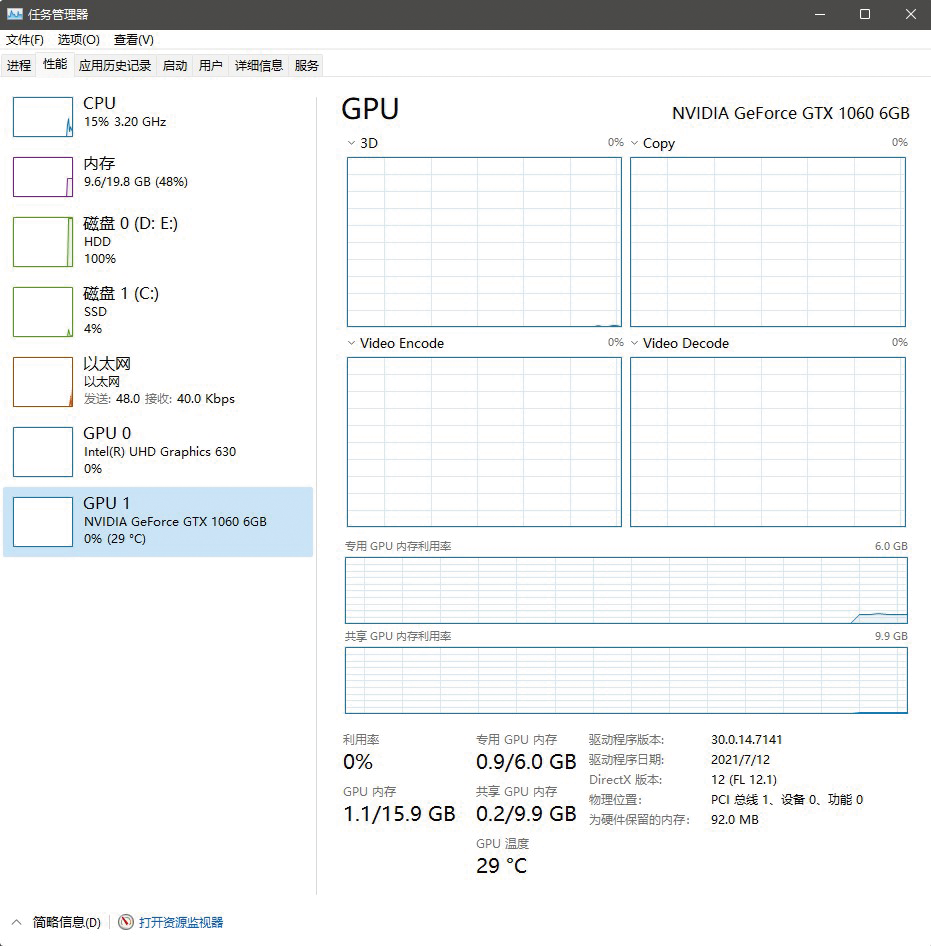This screenshot has width=931, height=946.
Task: Switch to the 进程 tab
Action: (19, 65)
